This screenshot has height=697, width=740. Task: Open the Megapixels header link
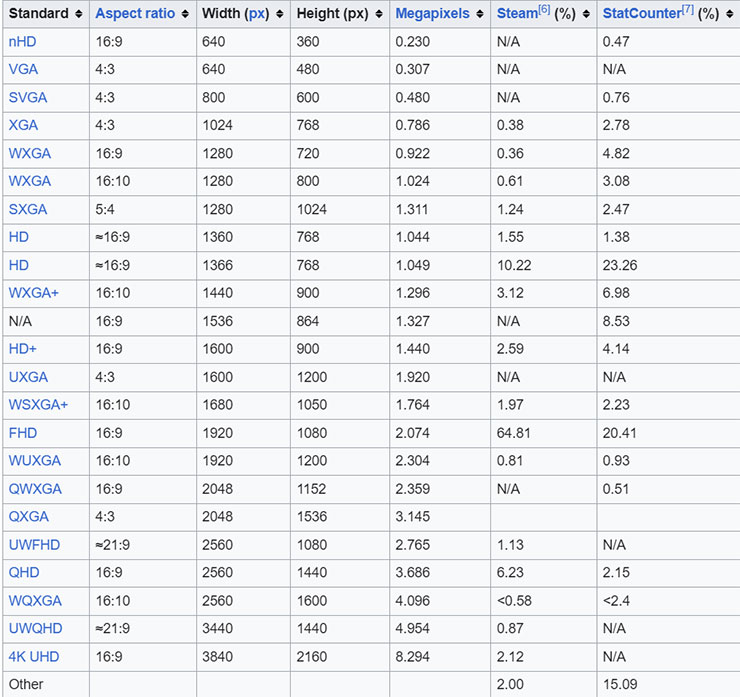tap(434, 14)
